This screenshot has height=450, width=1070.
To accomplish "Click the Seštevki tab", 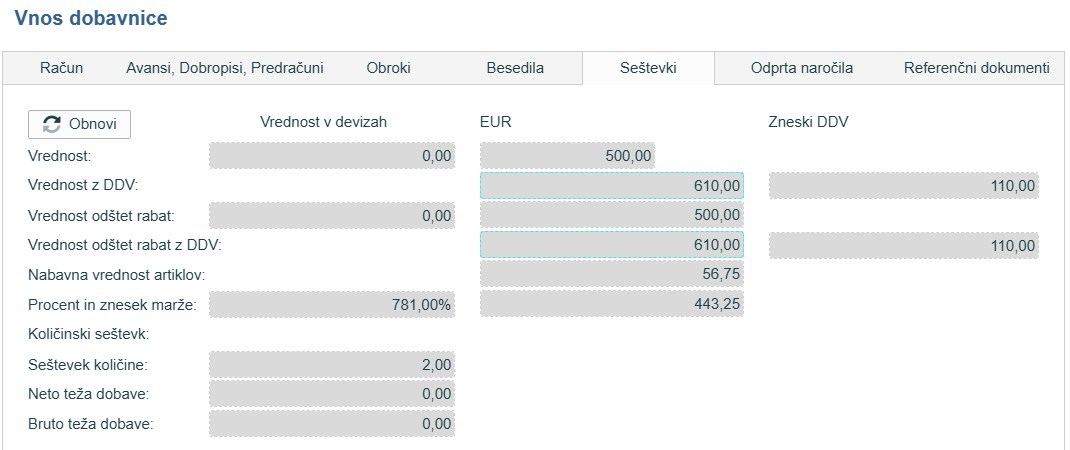I will tap(647, 68).
